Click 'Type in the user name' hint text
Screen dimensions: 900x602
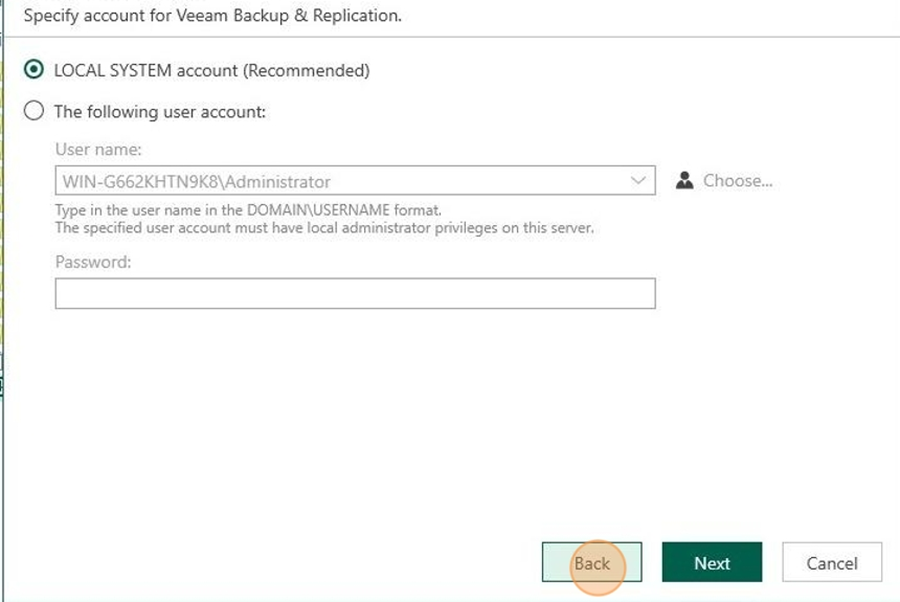pyautogui.click(x=249, y=210)
